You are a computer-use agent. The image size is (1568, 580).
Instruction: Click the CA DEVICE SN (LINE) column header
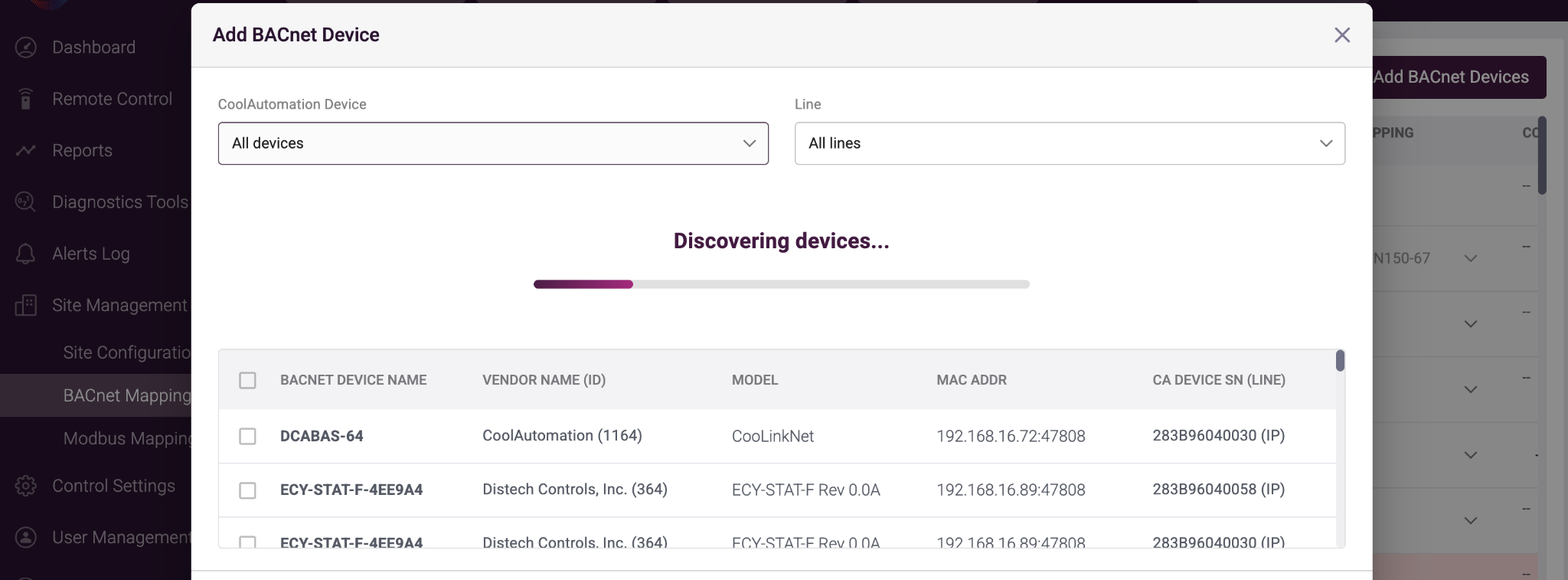coord(1219,380)
